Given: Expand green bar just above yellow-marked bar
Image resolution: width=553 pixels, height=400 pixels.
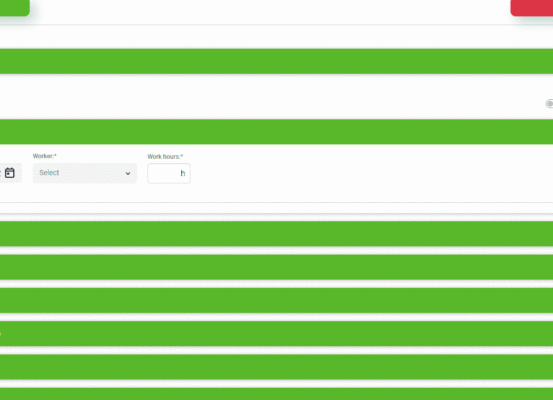Looking at the screenshot, I should (276, 300).
